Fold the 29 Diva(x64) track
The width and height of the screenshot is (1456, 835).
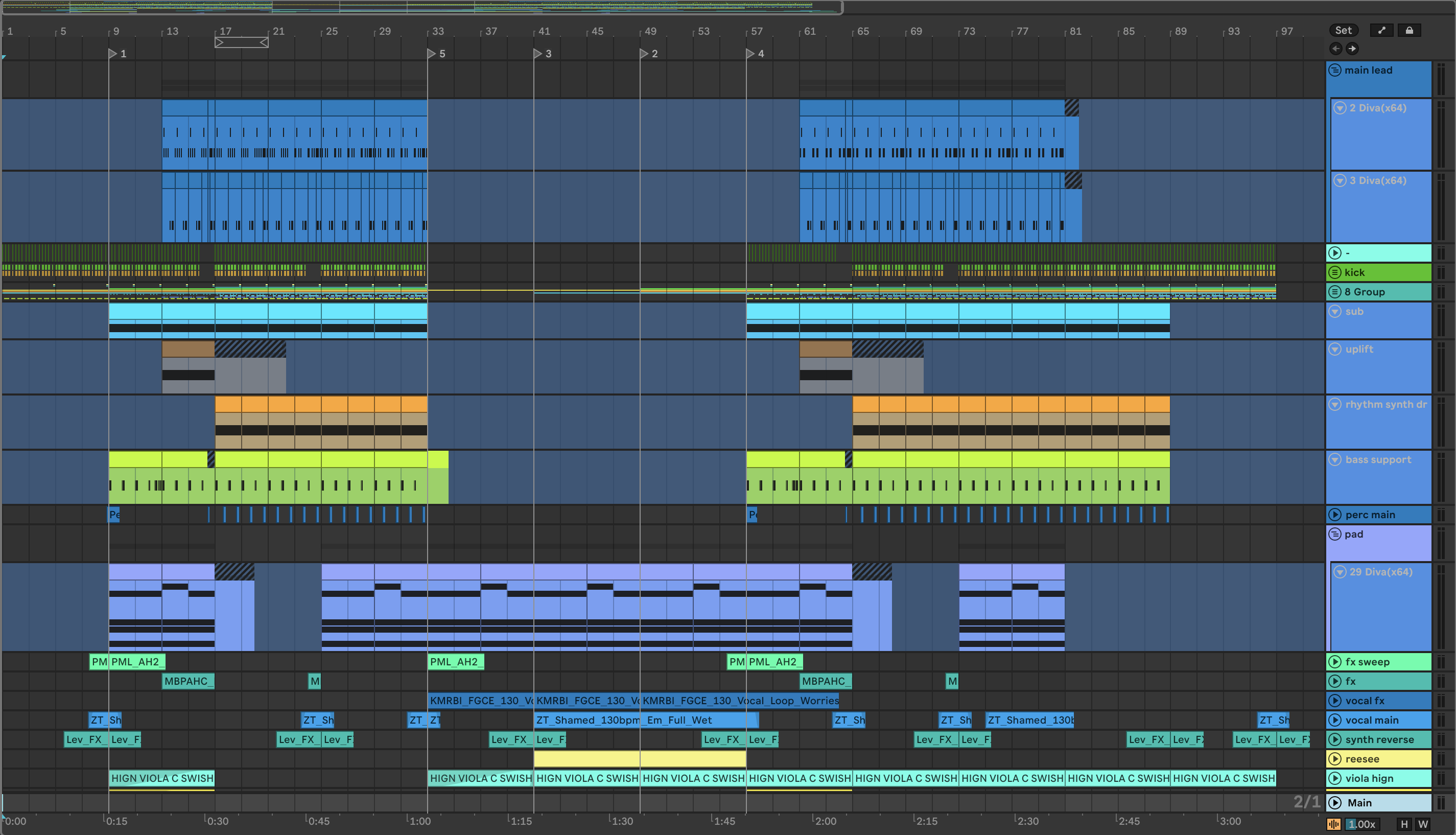[1340, 572]
